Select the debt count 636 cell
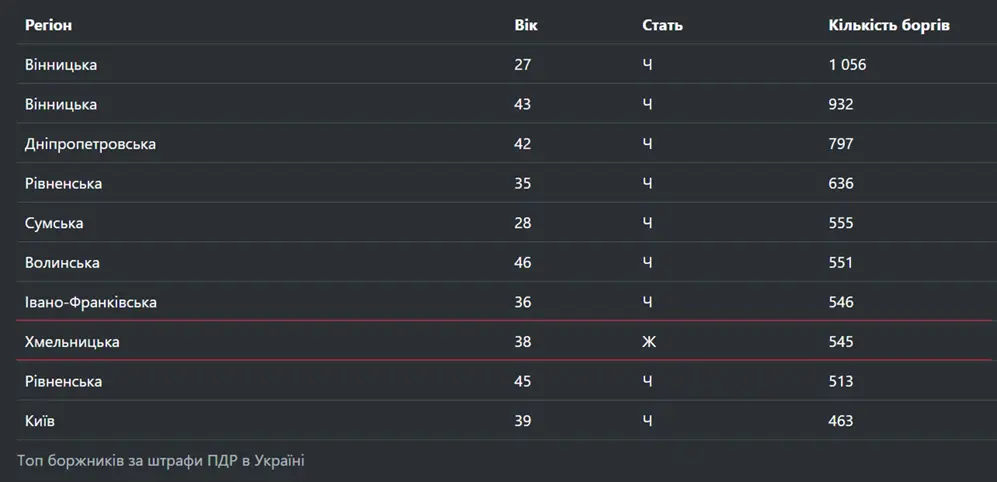This screenshot has height=482, width=997. point(841,184)
